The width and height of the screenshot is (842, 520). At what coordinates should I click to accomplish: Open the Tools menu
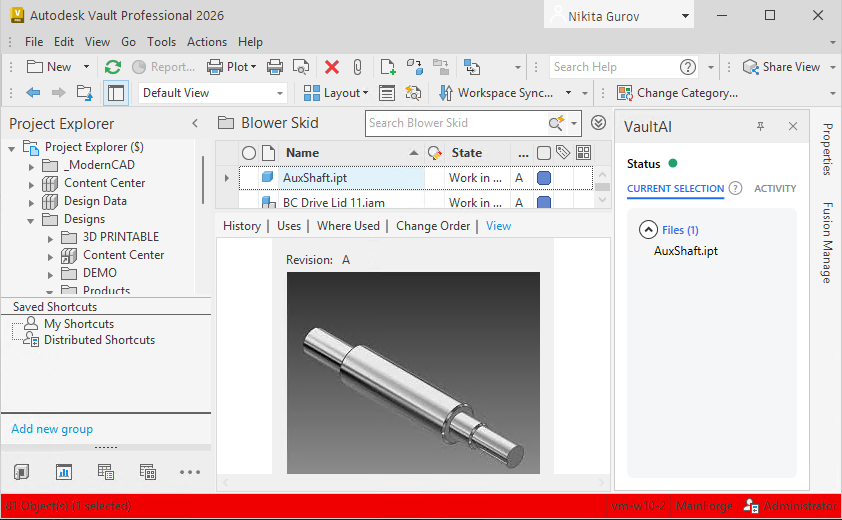(162, 42)
